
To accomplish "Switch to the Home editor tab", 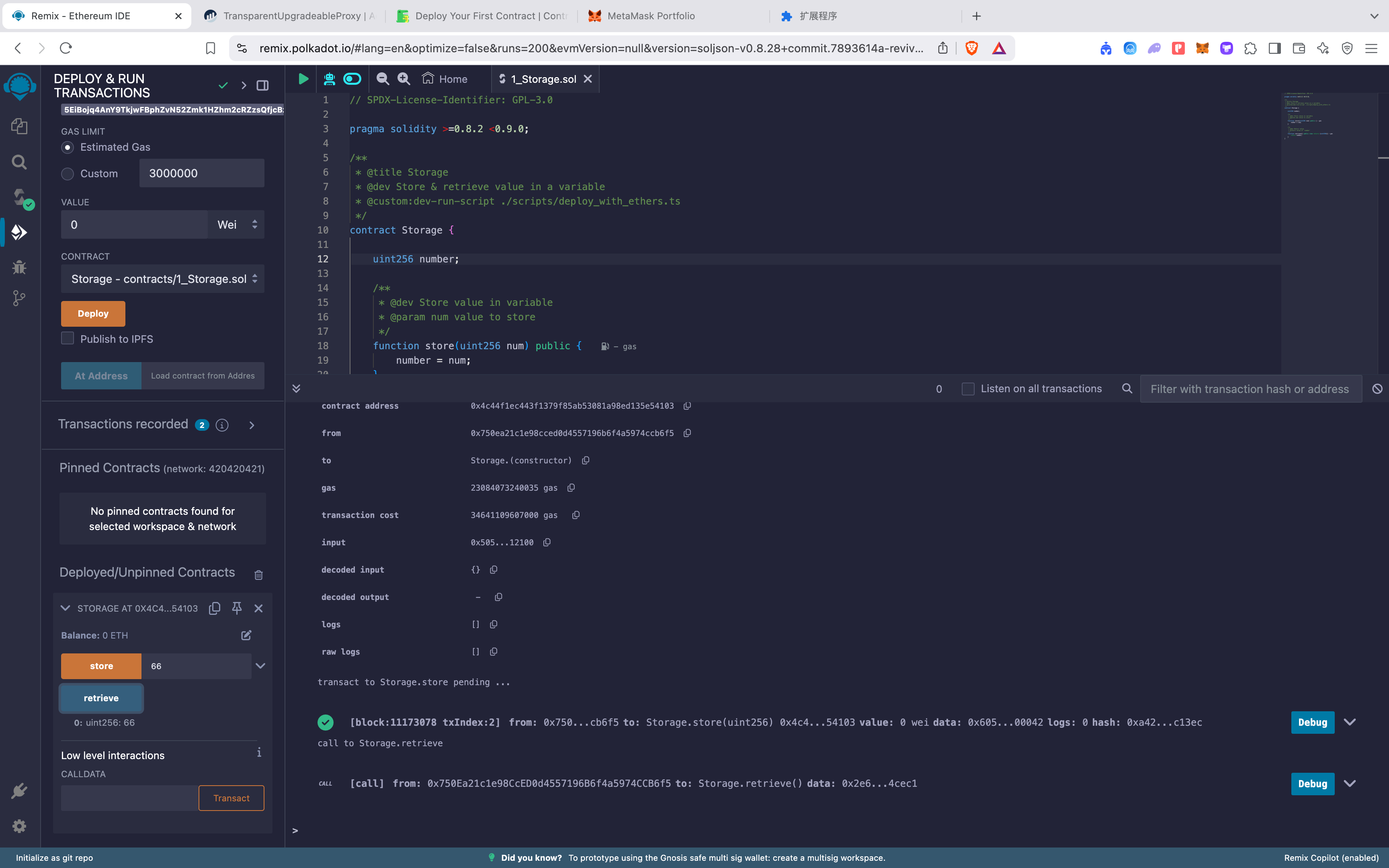I will click(445, 79).
